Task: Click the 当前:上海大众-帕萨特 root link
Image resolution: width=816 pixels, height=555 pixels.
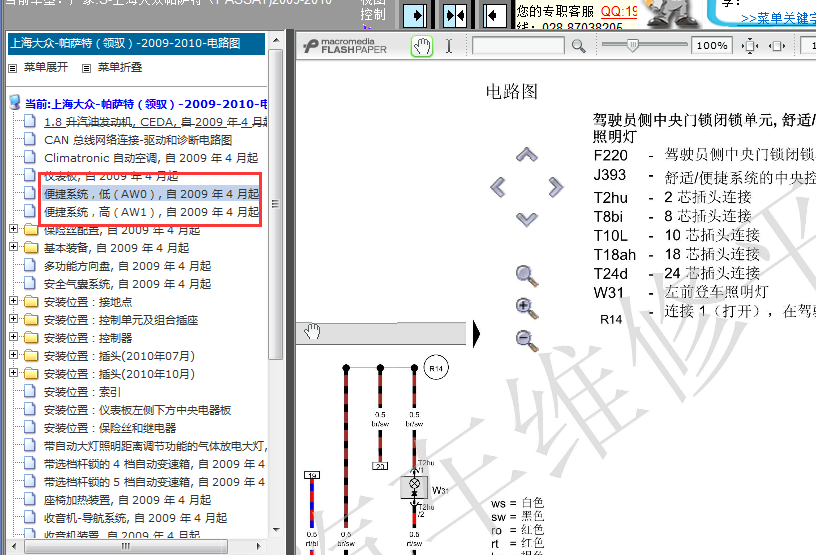Action: [x=146, y=104]
